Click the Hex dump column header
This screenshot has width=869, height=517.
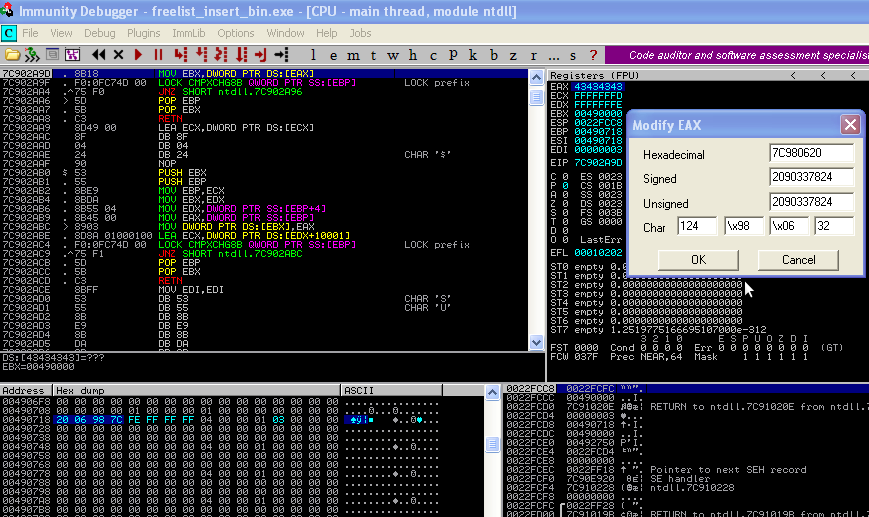click(x=197, y=391)
